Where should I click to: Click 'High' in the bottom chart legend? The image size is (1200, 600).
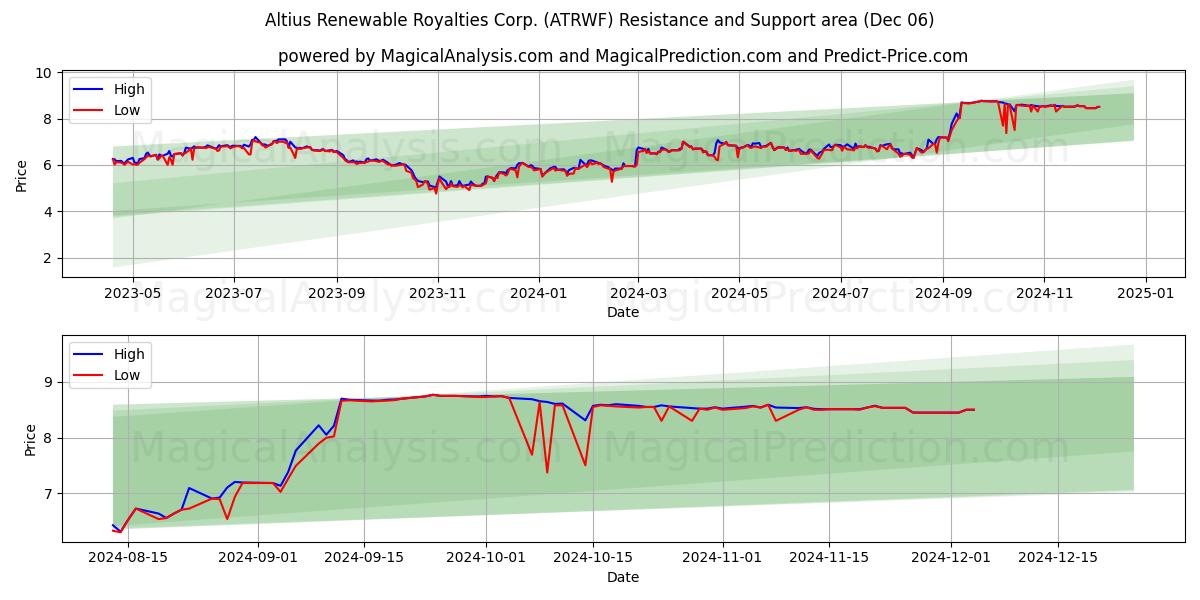coord(129,354)
